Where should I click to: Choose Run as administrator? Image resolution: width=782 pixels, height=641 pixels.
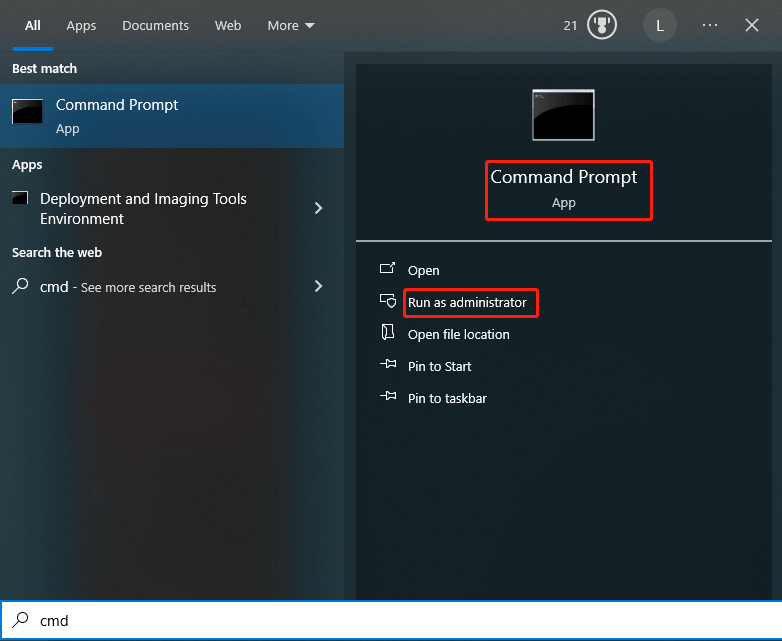click(467, 302)
